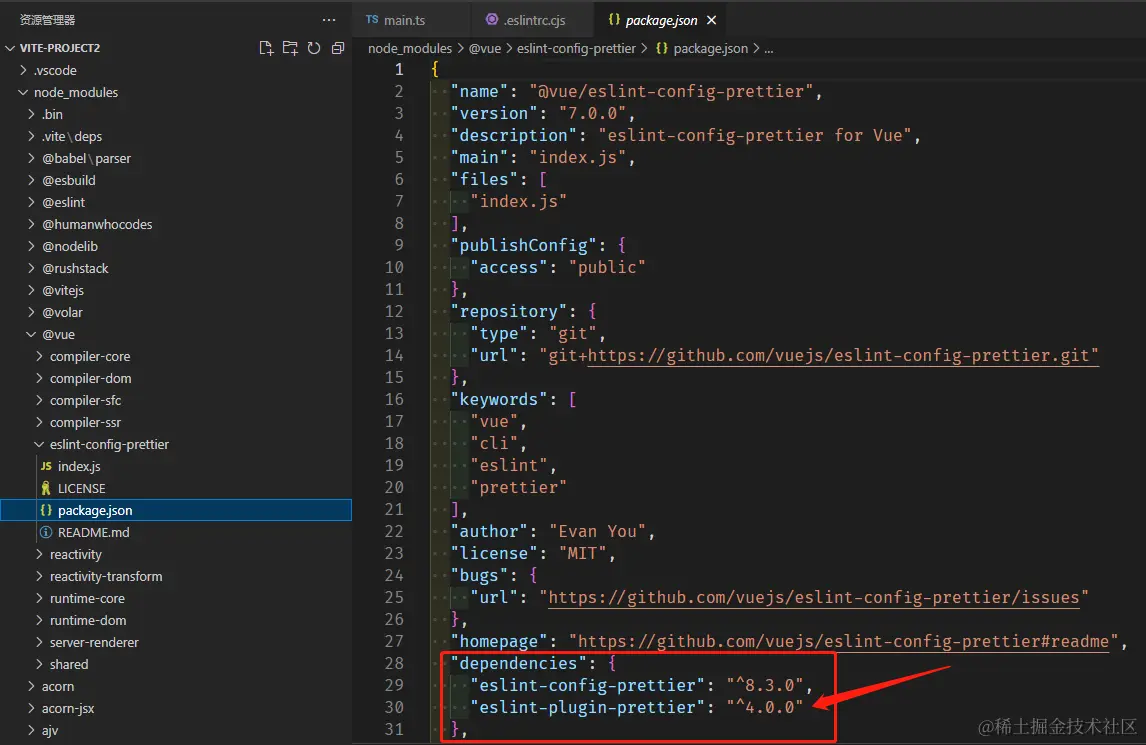Click the "publishConfig" key on line 9
The width and height of the screenshot is (1146, 745).
click(523, 245)
